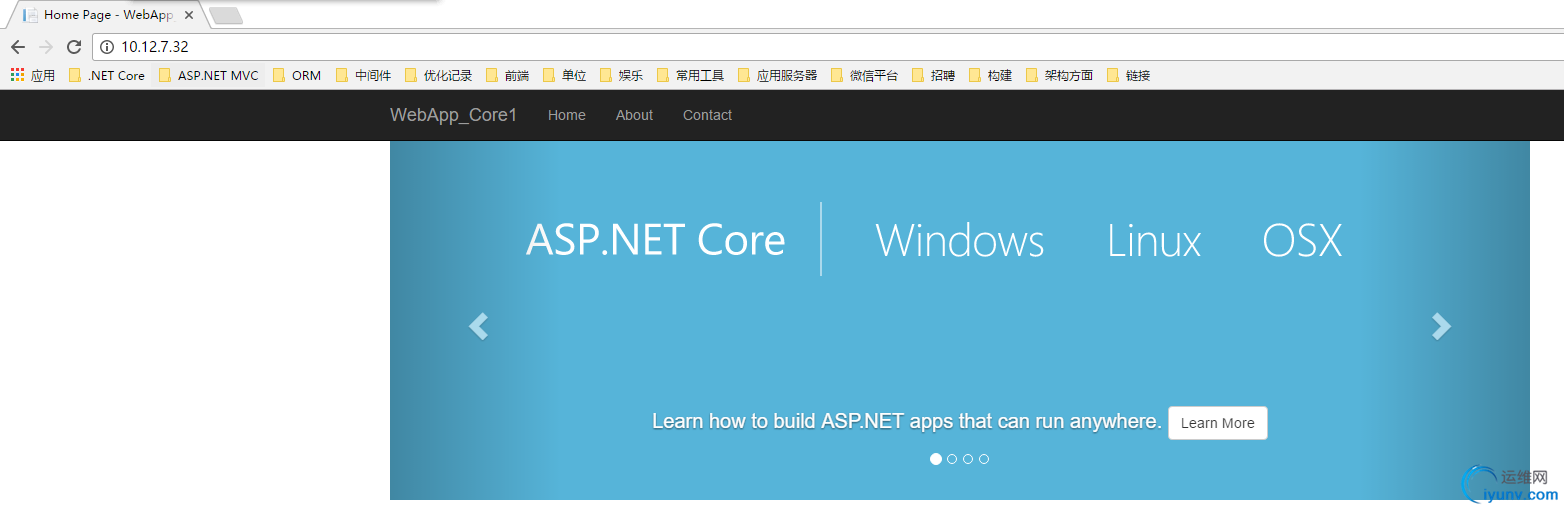Screen dimensions: 1564x511
Task: Focus the address bar showing 10.12.7.32
Action: coord(828,47)
